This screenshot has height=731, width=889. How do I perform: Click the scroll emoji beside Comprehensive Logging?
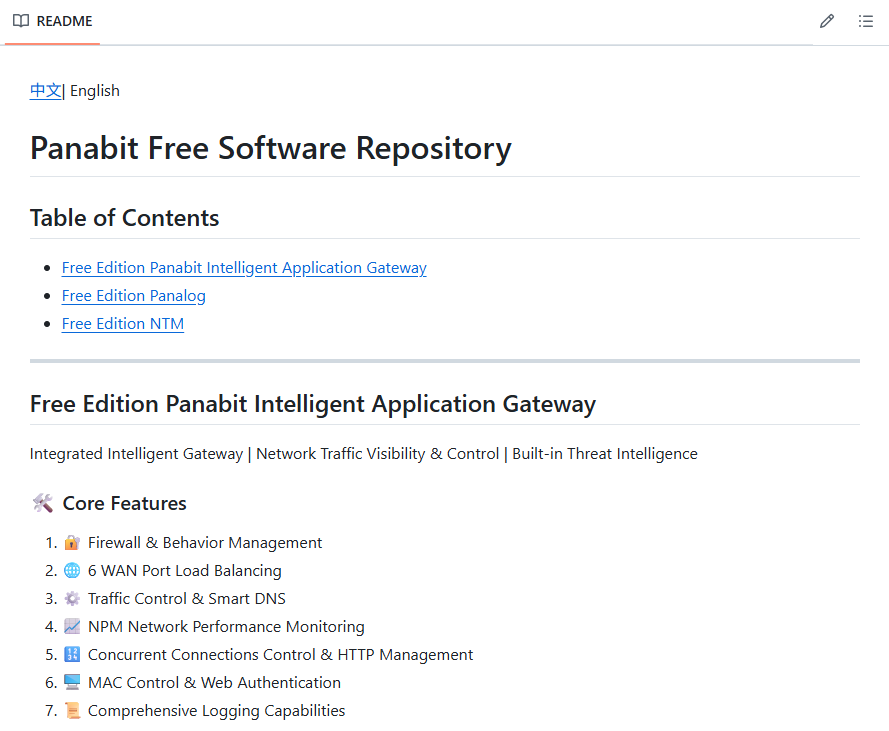(x=72, y=710)
